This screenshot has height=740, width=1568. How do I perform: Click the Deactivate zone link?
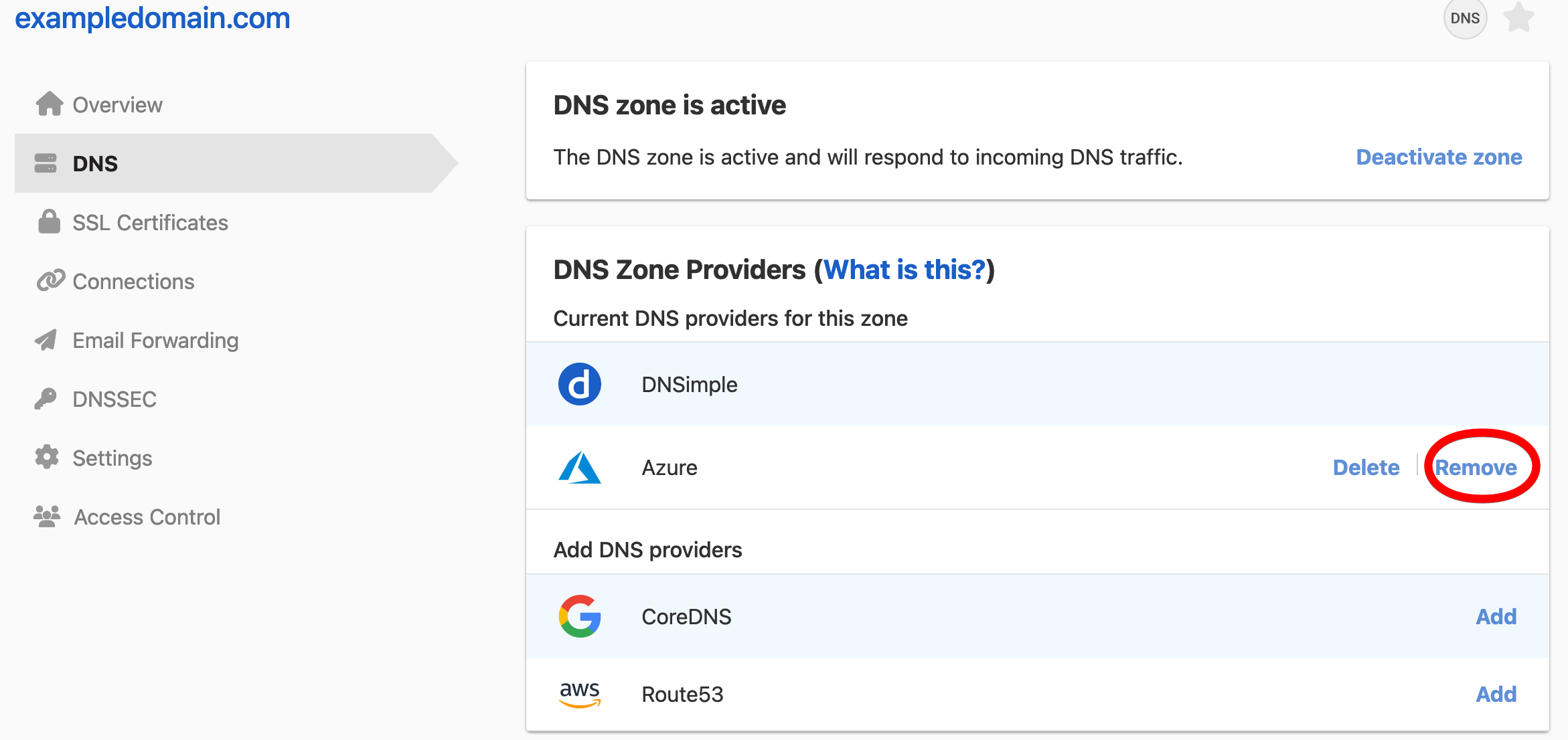pyautogui.click(x=1439, y=157)
